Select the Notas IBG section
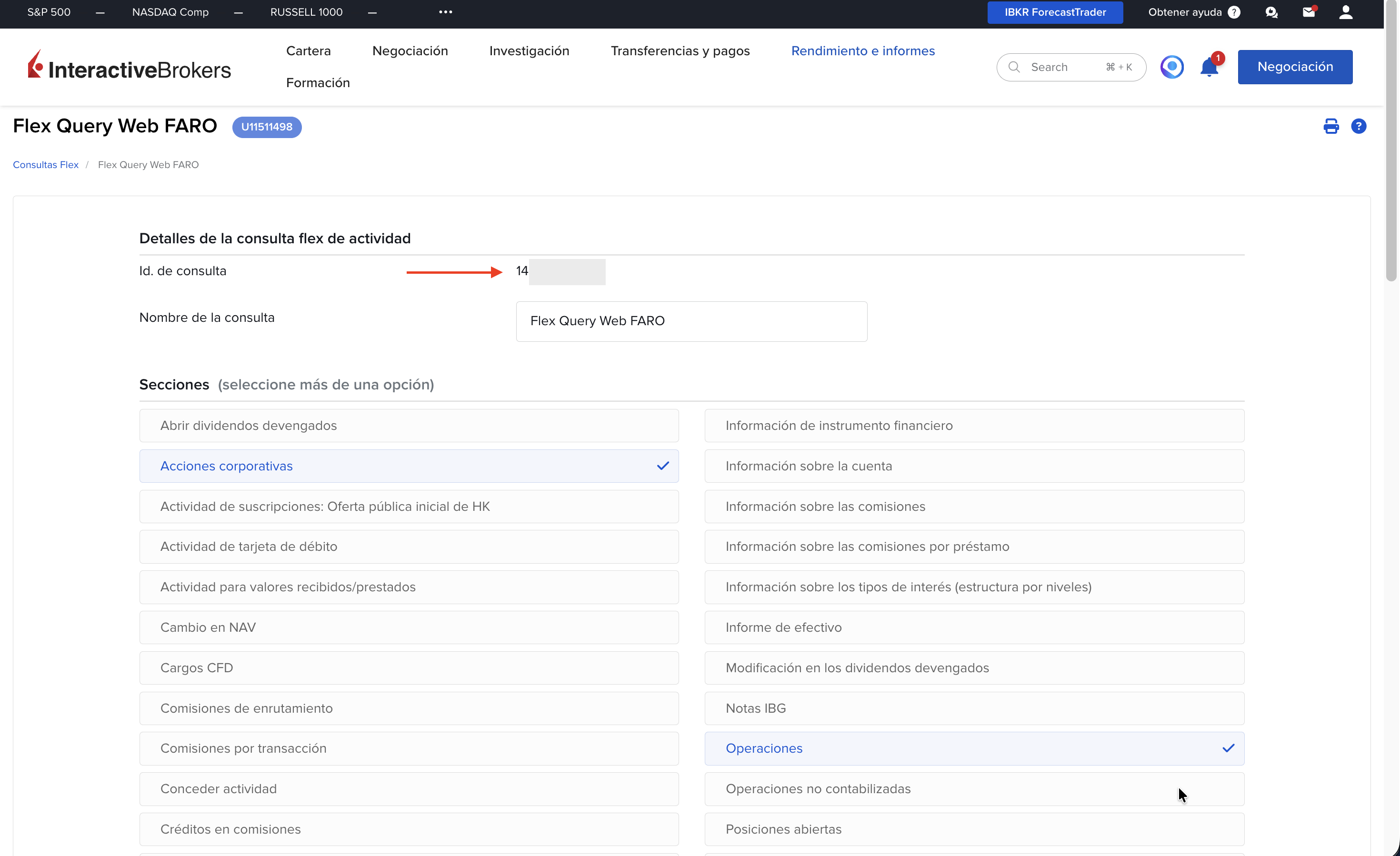Screen dimensions: 1400x856 tap(974, 708)
